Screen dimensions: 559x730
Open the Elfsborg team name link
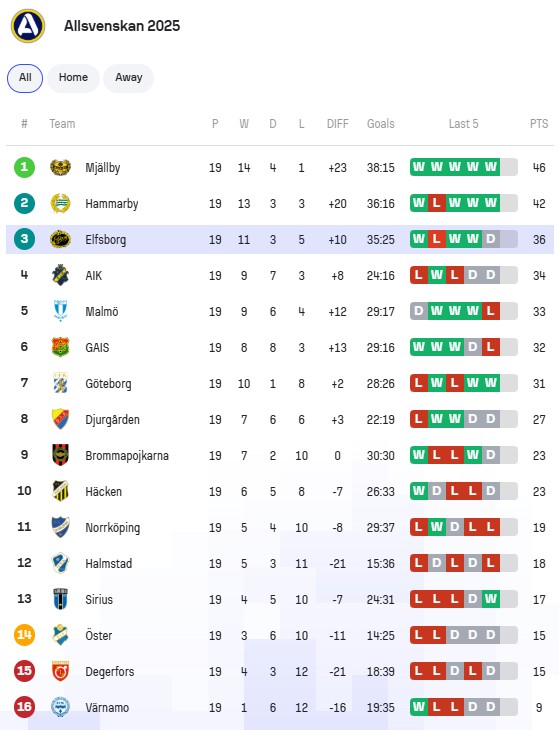pyautogui.click(x=106, y=239)
